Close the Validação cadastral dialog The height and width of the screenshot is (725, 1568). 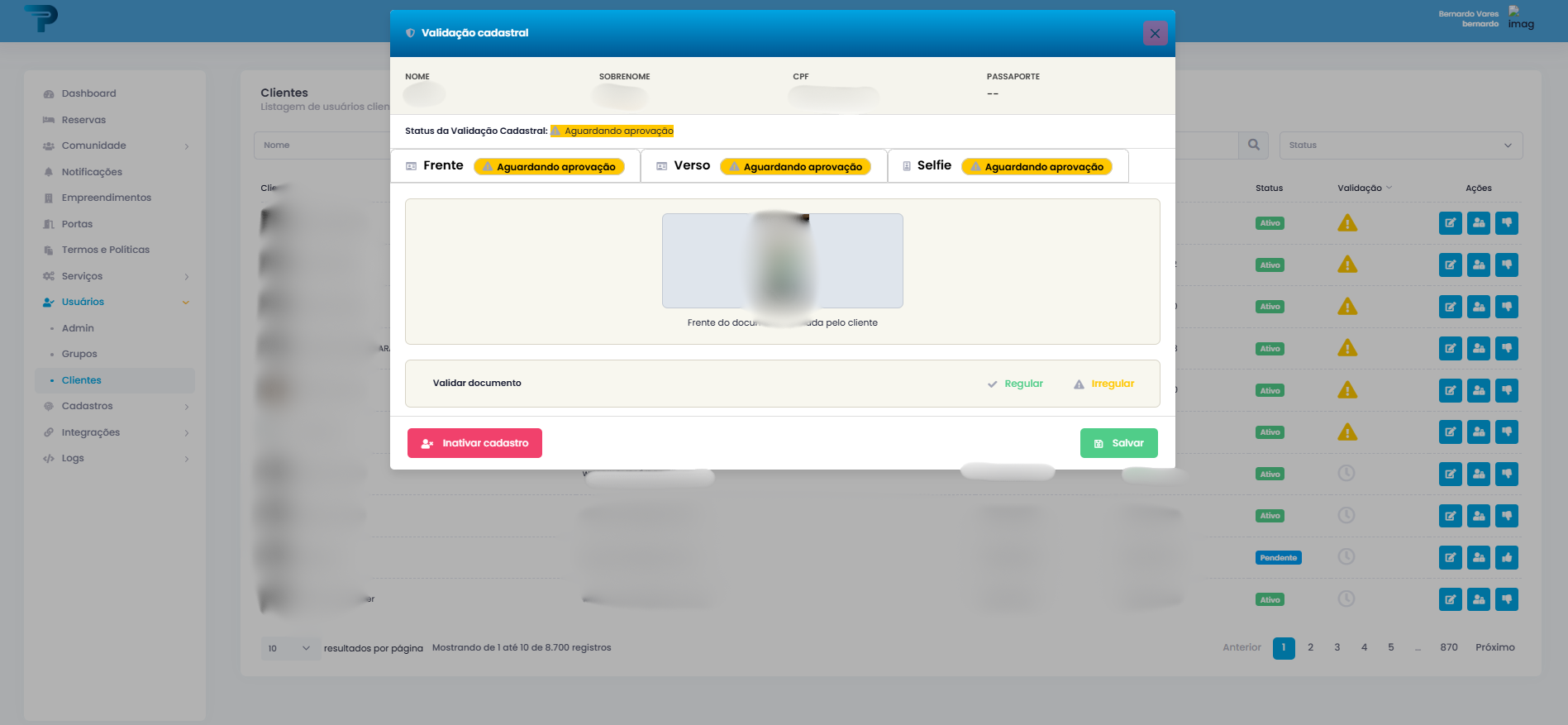point(1155,33)
